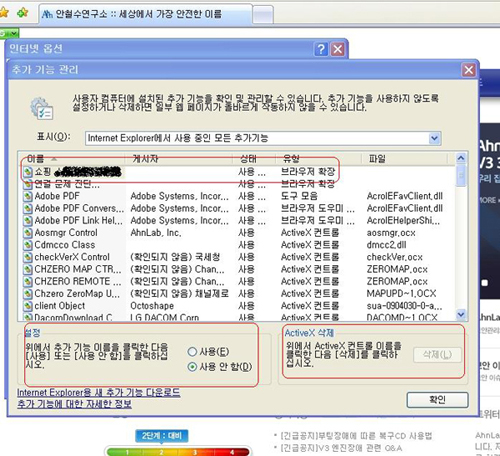The height and width of the screenshot is (456, 500).
Task: Open the empty new browser tab
Action: tap(263, 15)
